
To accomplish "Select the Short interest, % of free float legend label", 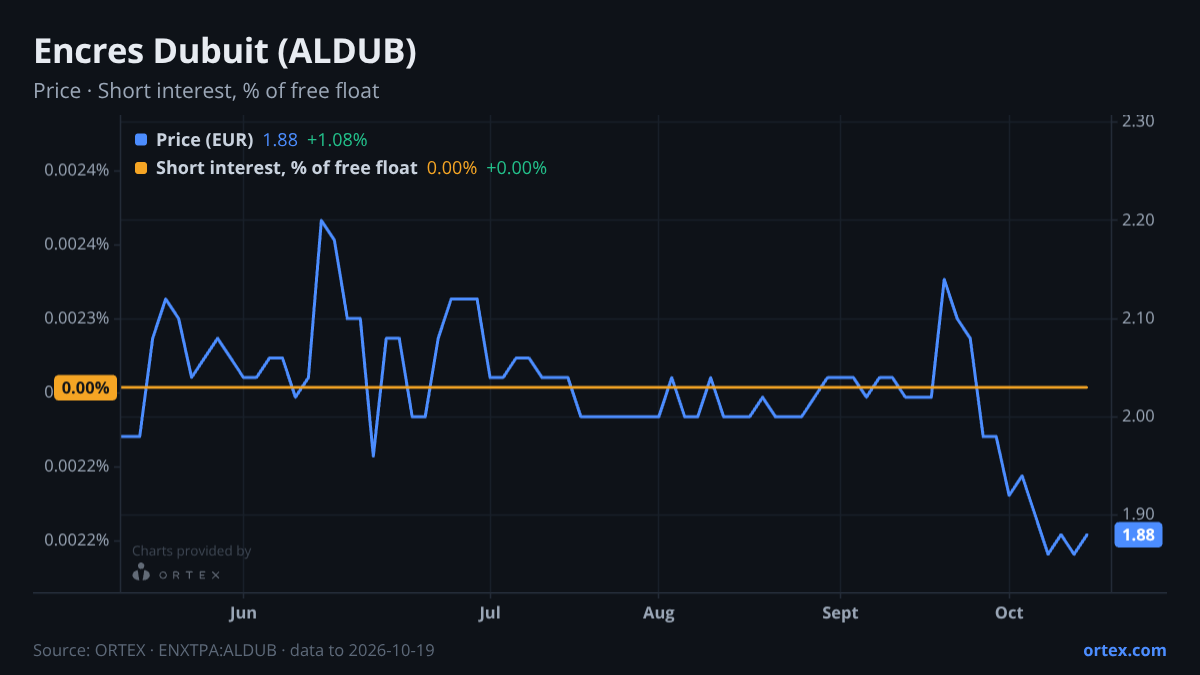I will coord(286,168).
